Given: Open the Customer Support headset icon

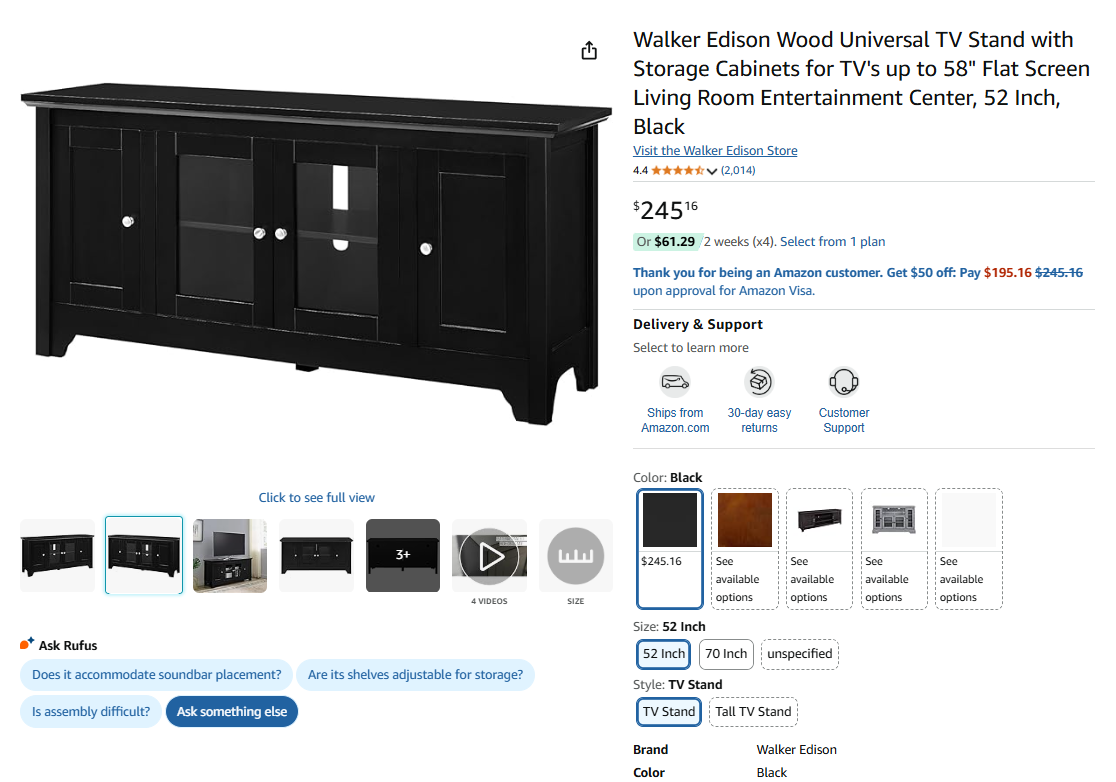Looking at the screenshot, I should tap(844, 382).
